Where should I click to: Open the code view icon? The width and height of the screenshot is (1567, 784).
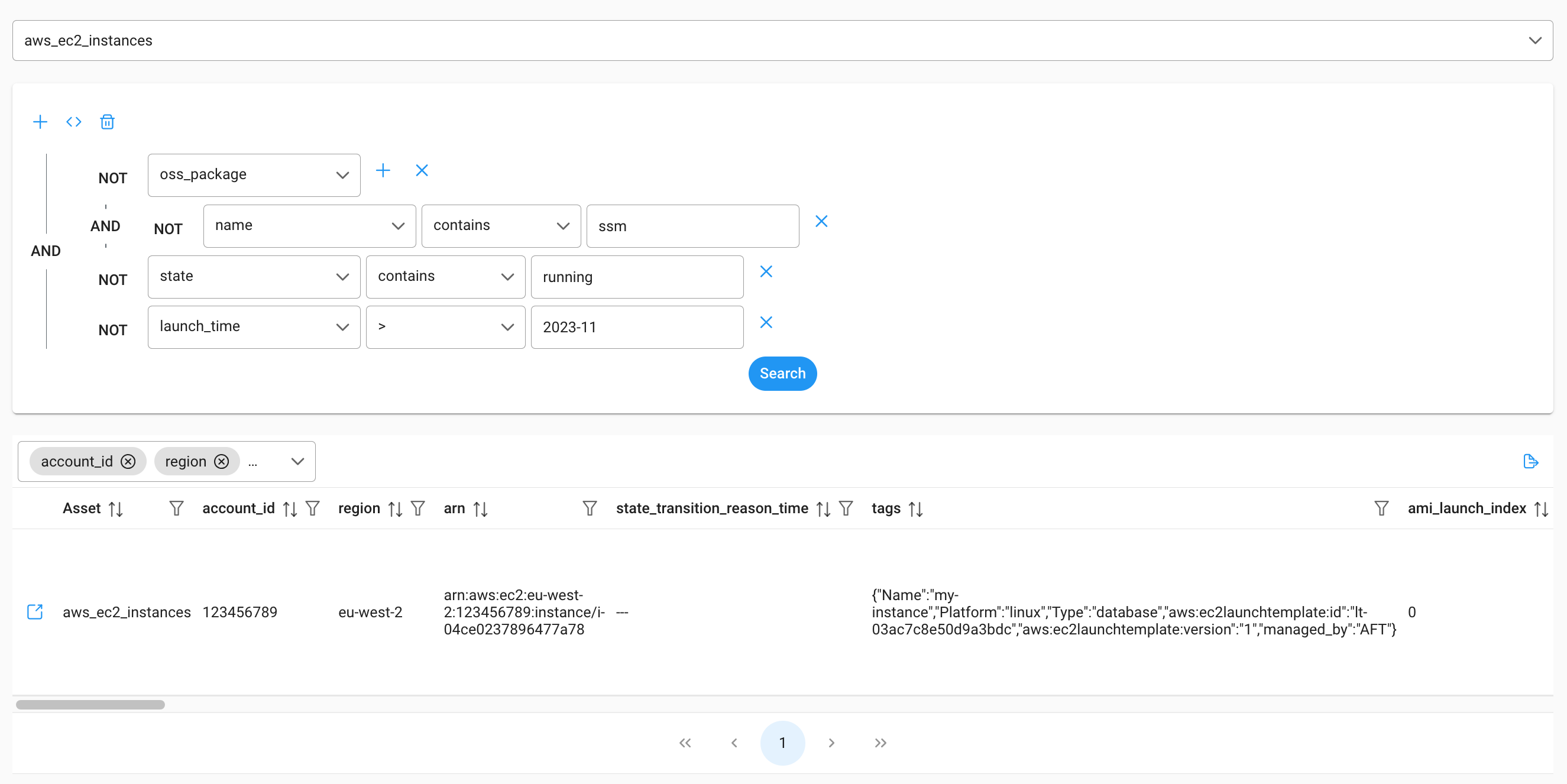(73, 122)
